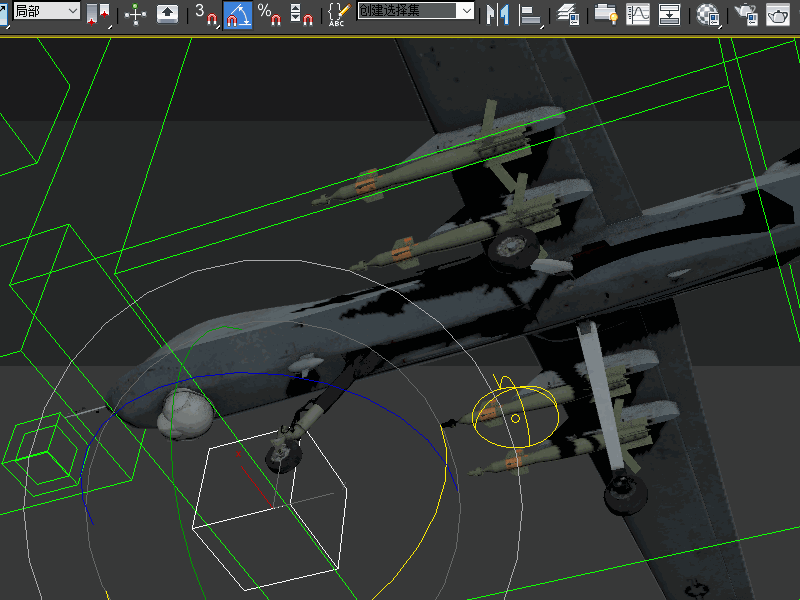Image resolution: width=800 pixels, height=600 pixels.
Task: Open the Schematic View
Action: pos(667,13)
